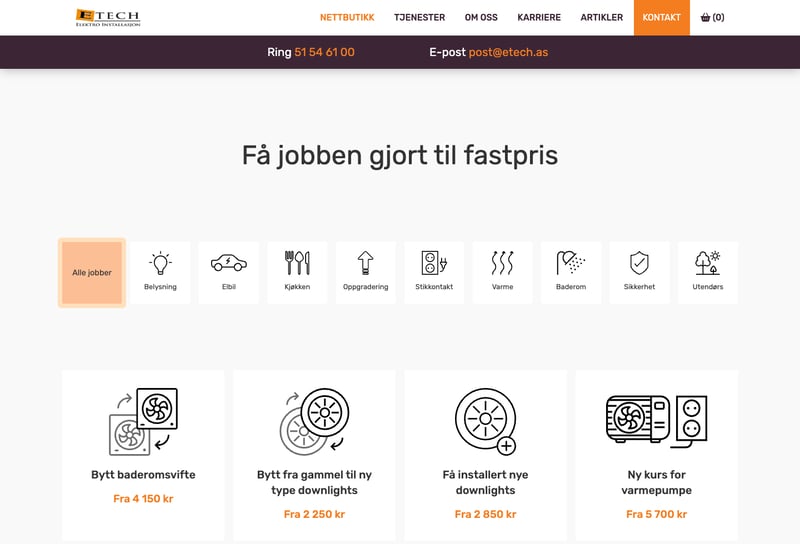This screenshot has width=800, height=544.
Task: Open the NETTBUTIKK menu item
Action: point(347,17)
